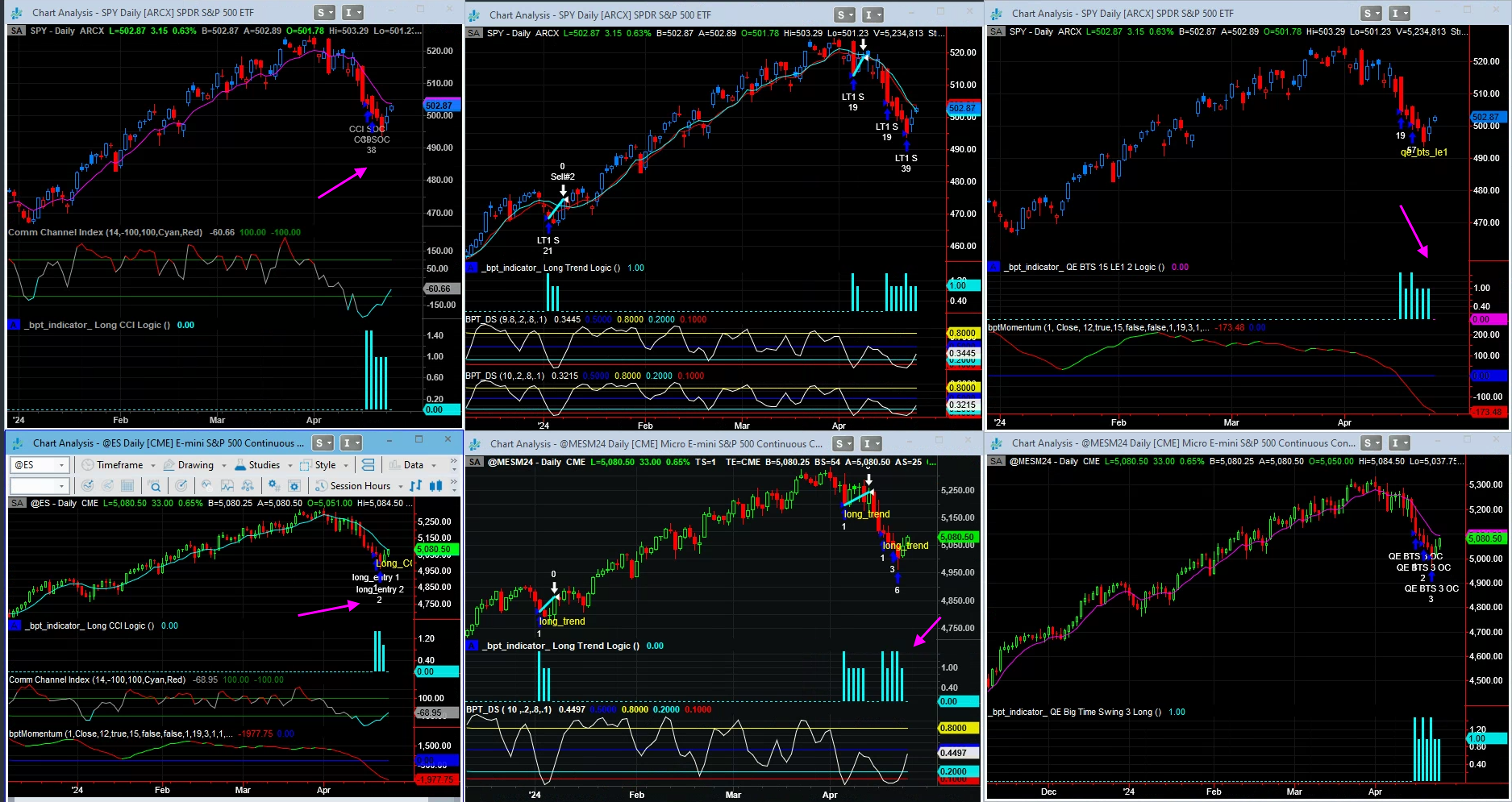Click the calendar grid icon in @ES toolbar

click(127, 486)
